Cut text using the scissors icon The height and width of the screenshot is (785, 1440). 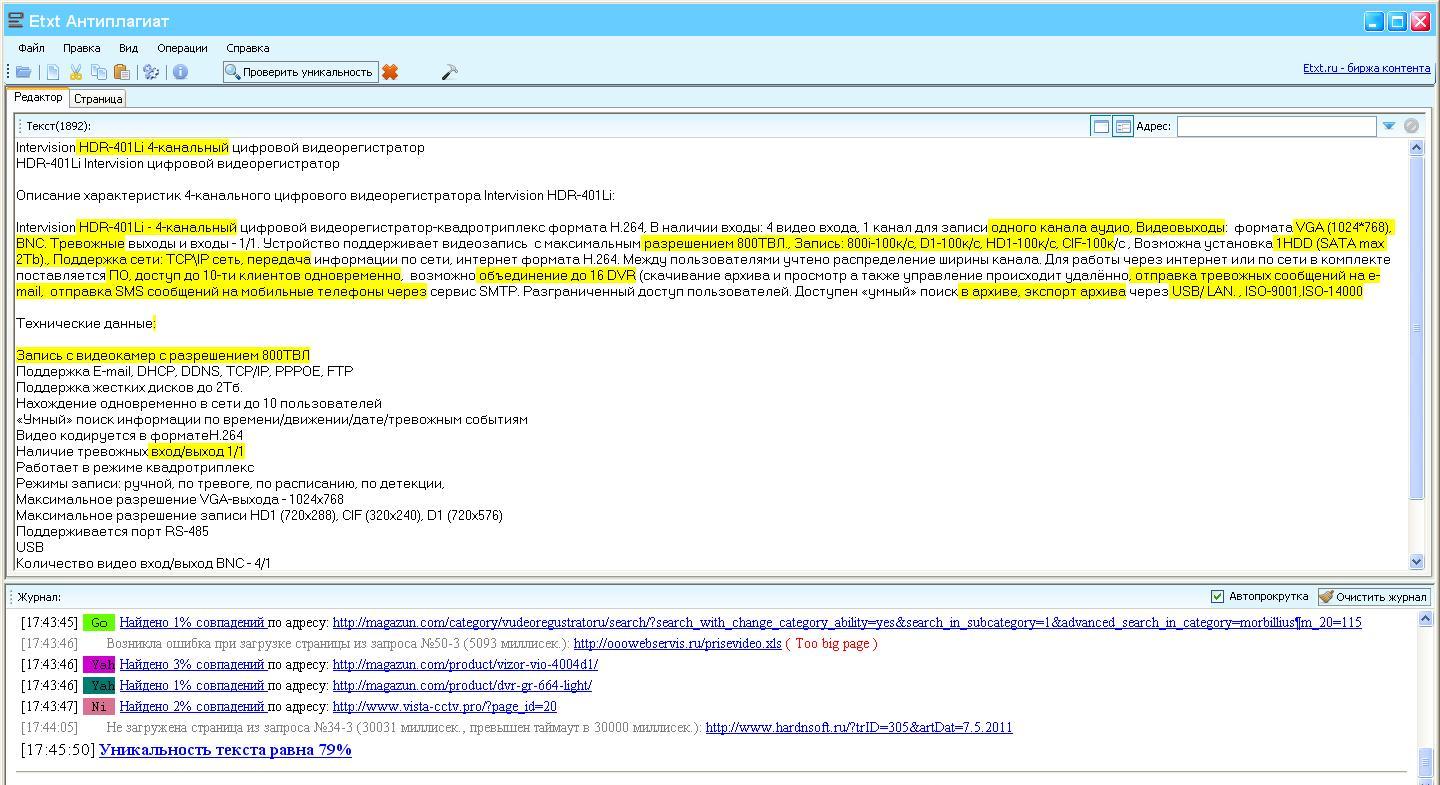[75, 72]
